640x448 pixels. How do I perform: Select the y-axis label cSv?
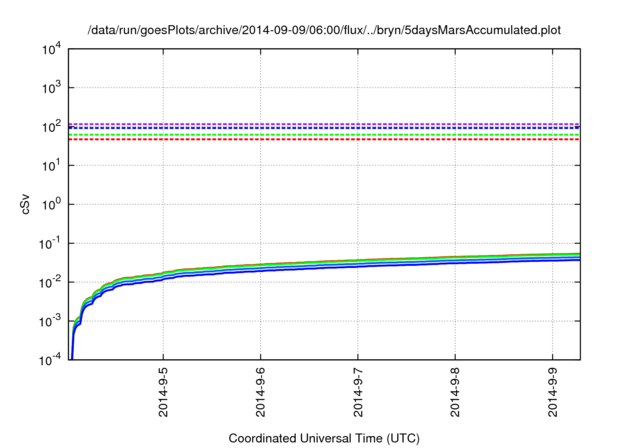click(25, 204)
